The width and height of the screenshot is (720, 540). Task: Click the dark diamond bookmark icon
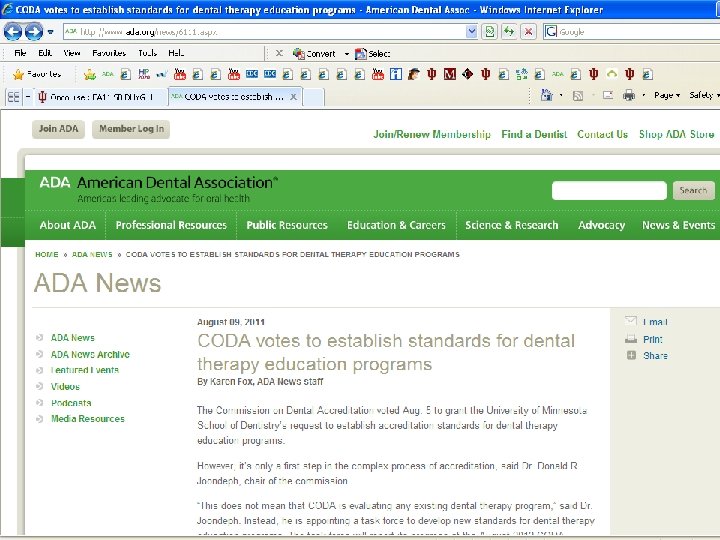(467, 74)
